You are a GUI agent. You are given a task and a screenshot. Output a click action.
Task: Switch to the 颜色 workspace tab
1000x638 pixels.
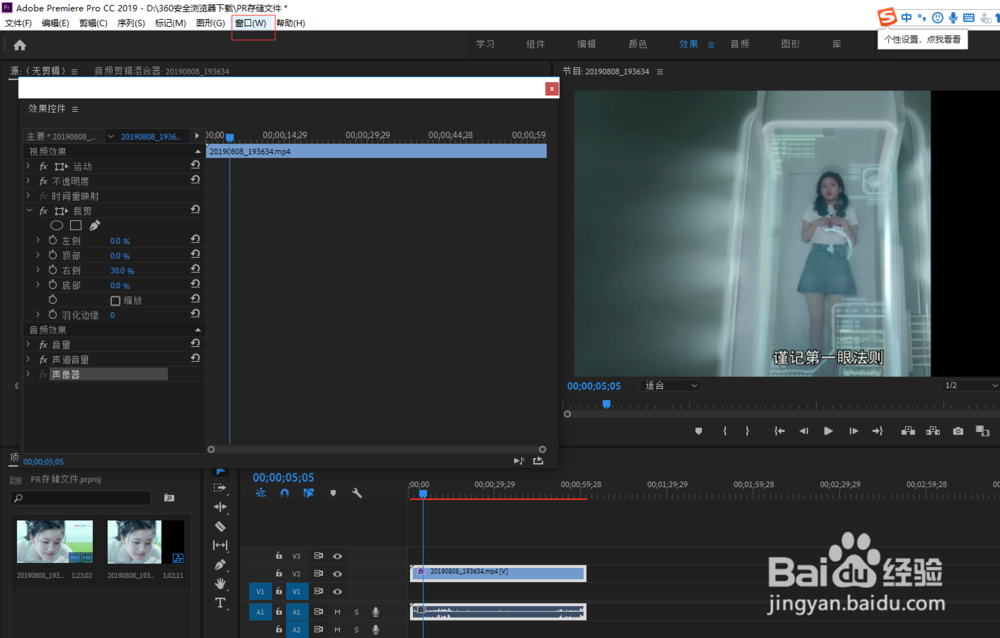coord(638,44)
